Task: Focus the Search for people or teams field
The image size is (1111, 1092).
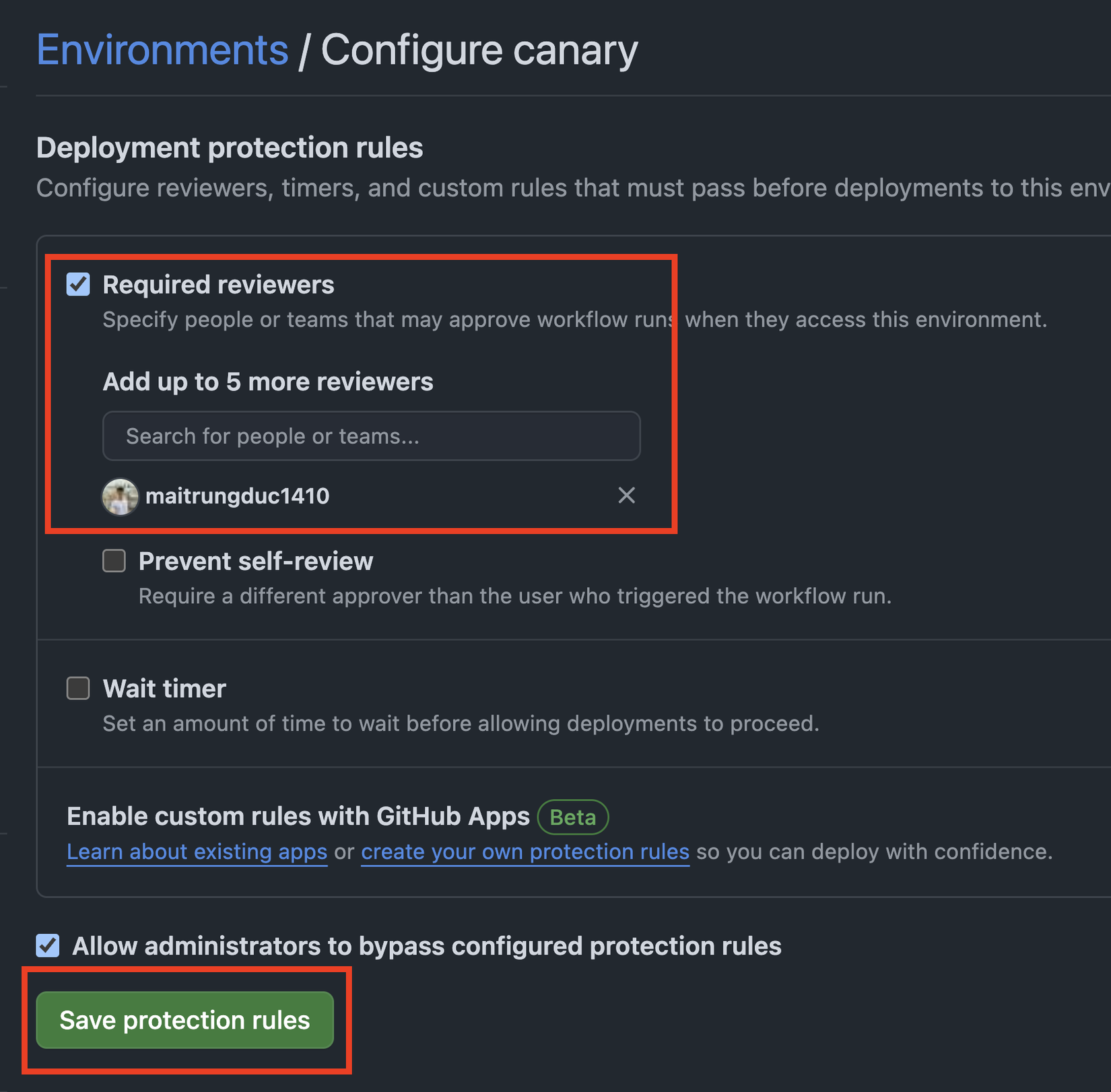Action: click(371, 436)
